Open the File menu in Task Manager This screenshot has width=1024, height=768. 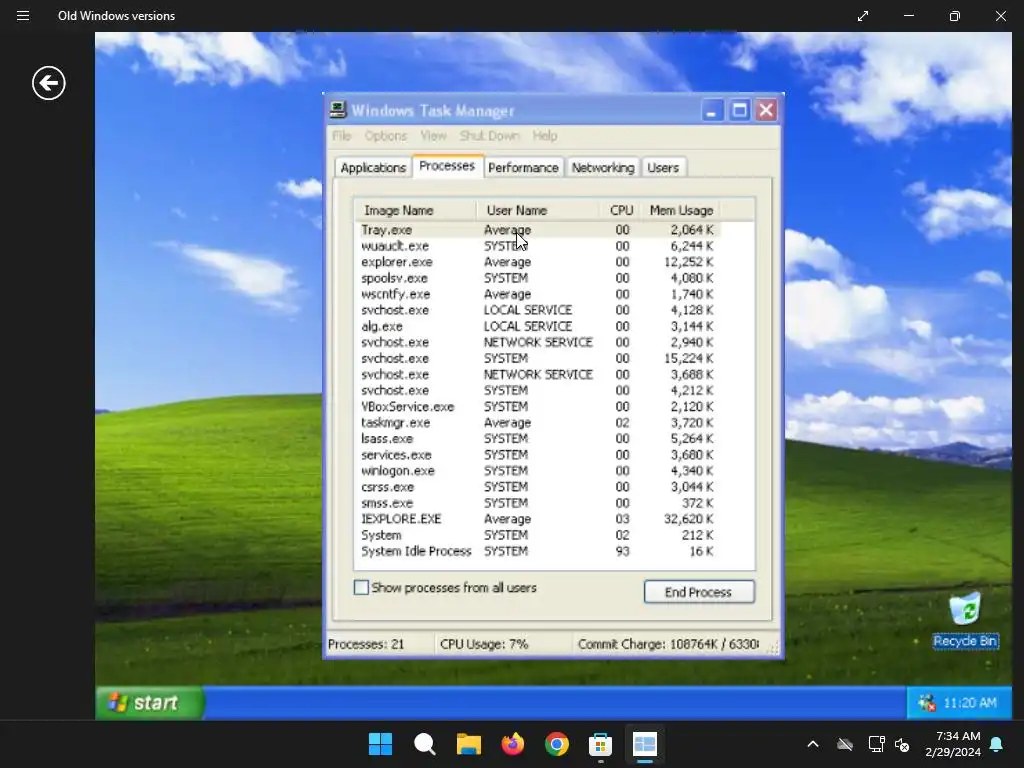coord(342,136)
